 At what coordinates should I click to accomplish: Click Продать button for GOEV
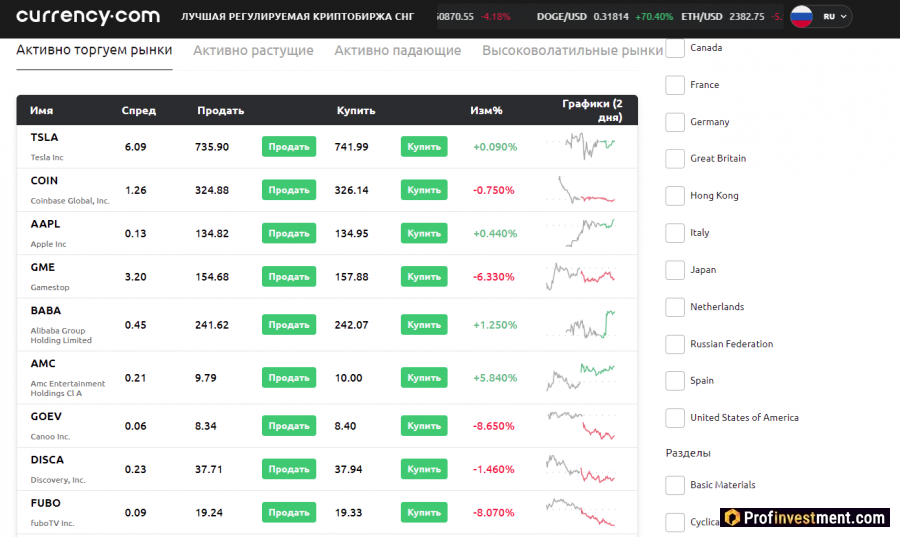click(289, 426)
